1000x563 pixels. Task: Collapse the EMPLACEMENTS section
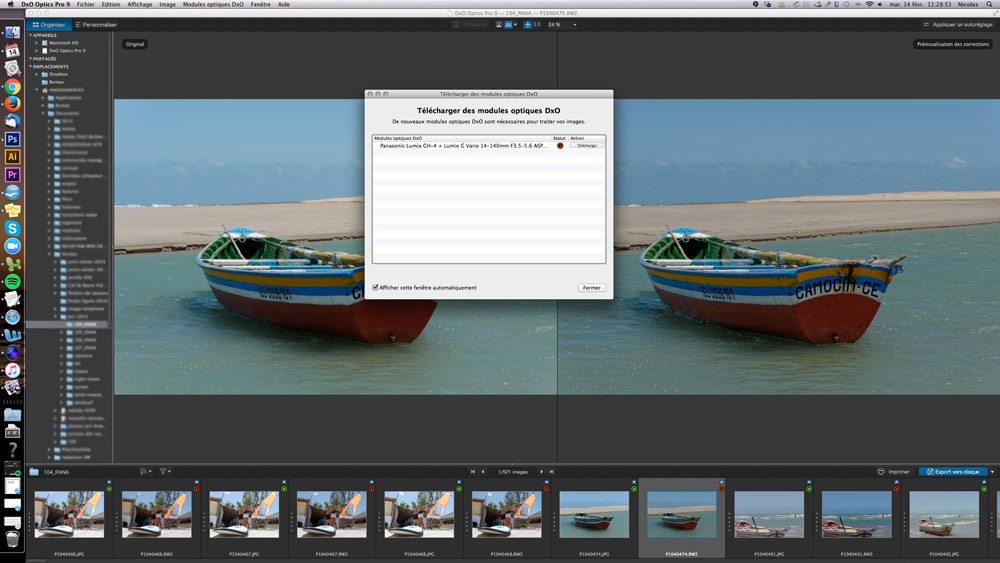point(30,66)
